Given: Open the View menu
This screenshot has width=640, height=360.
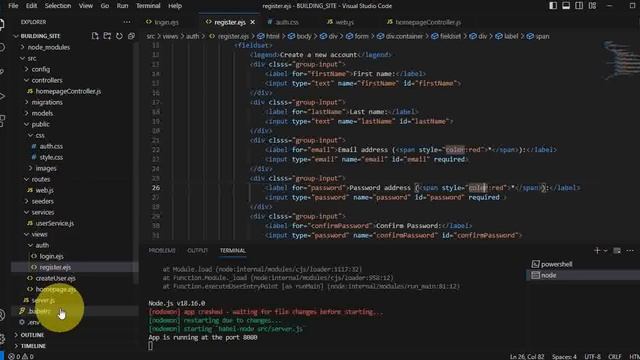Looking at the screenshot, I should click(x=85, y=6).
